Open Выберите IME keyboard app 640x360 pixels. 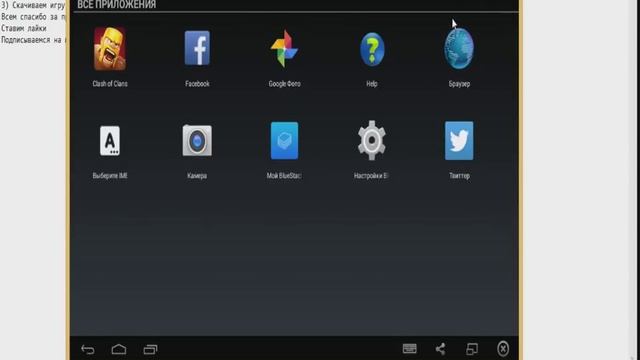coord(110,141)
